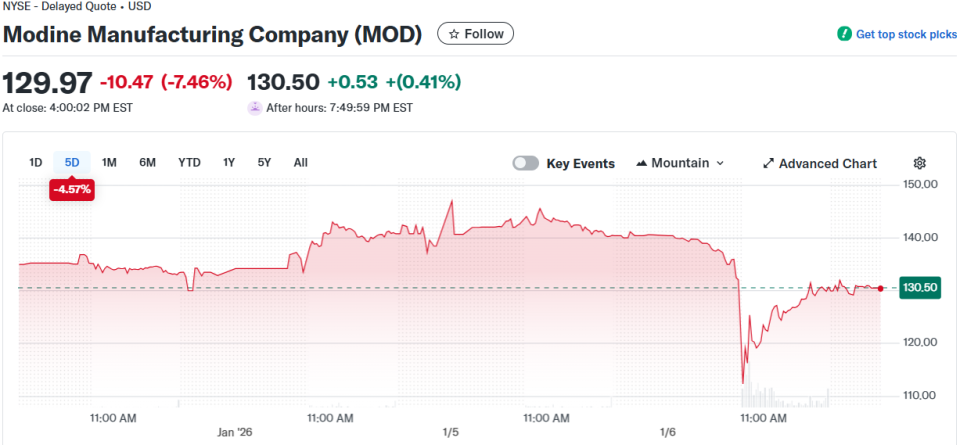Click the 130.50 current price label
Screen dimensions: 960x445
point(920,288)
